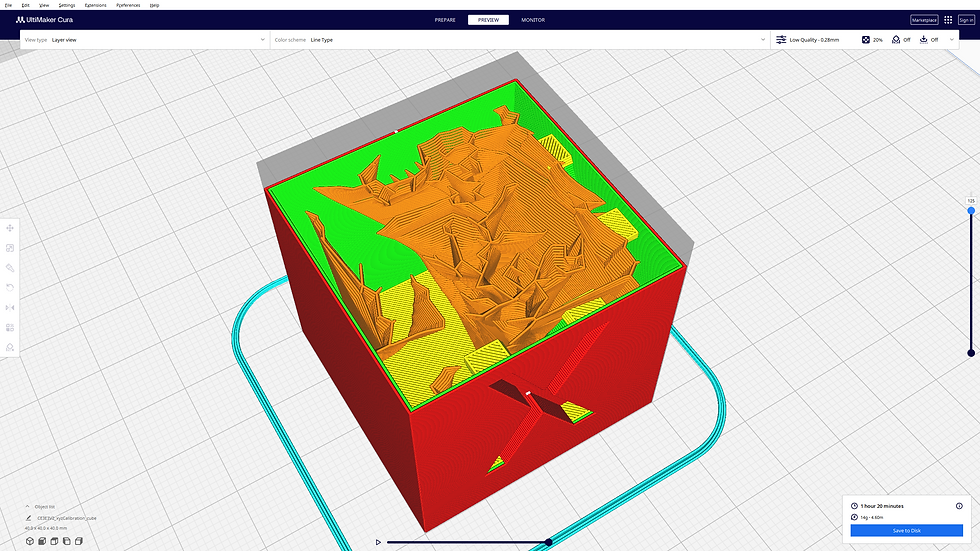This screenshot has width=980, height=551.
Task: Click the build plate adhesion icon
Action: coord(923,40)
